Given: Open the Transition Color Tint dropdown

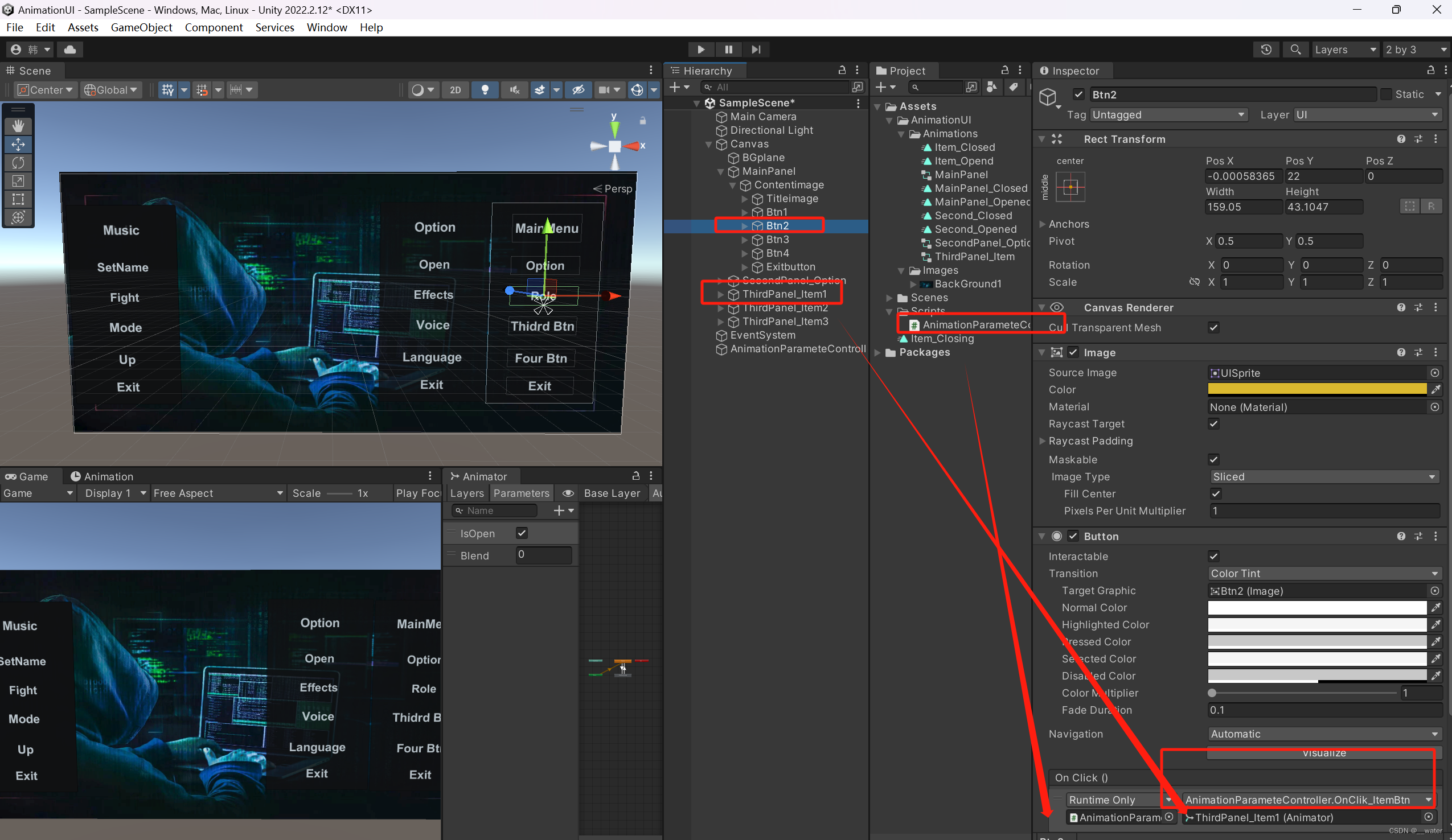Looking at the screenshot, I should click(1324, 574).
